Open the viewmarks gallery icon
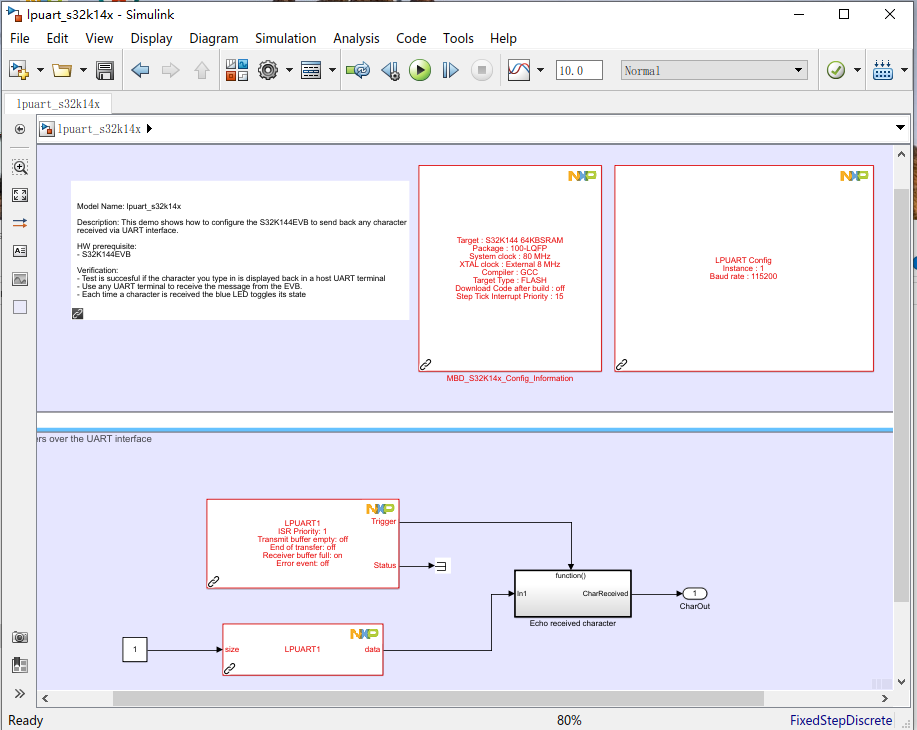 [x=20, y=665]
